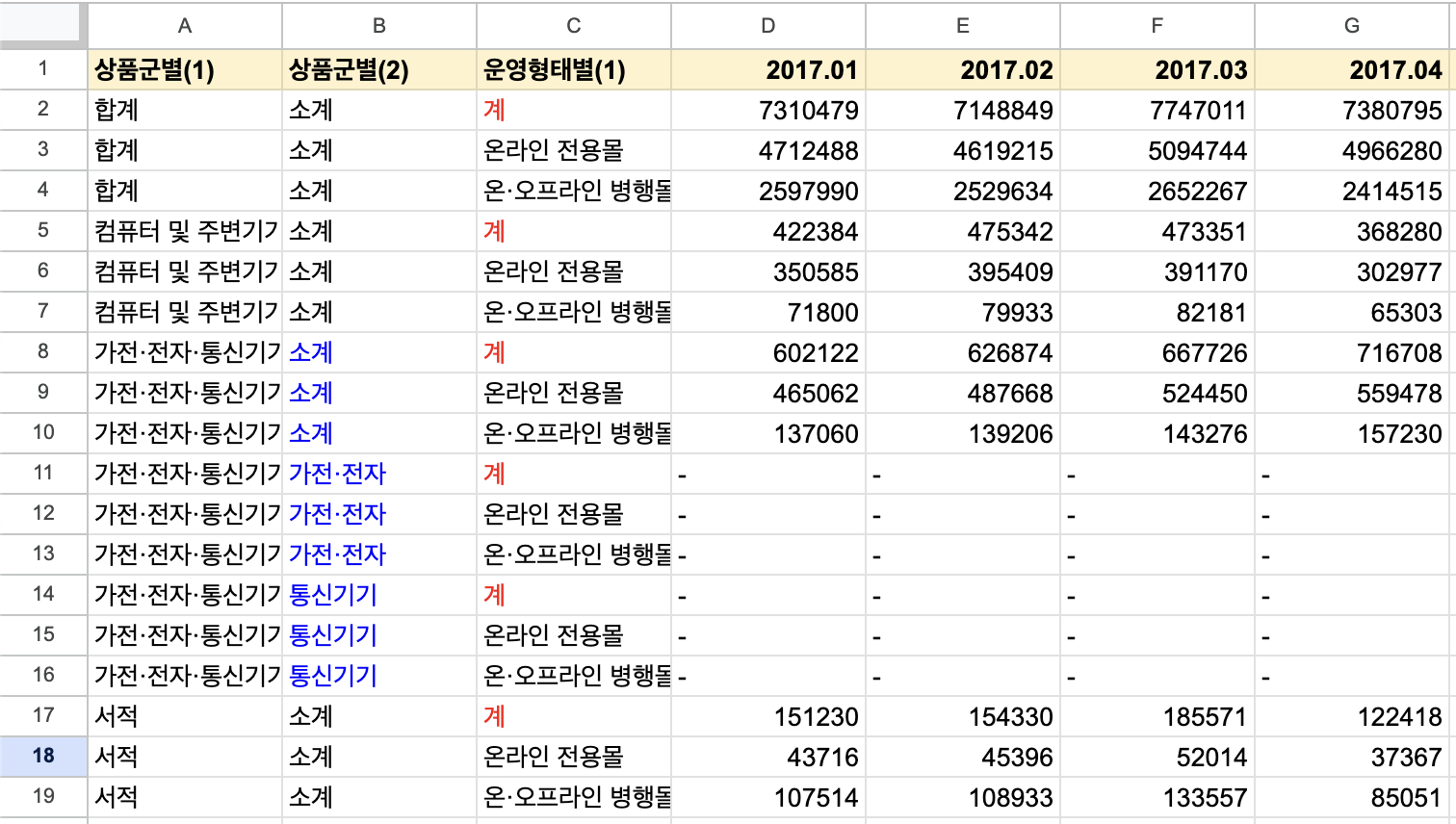
Task: Click cell with value 45396
Action: pyautogui.click(x=963, y=757)
